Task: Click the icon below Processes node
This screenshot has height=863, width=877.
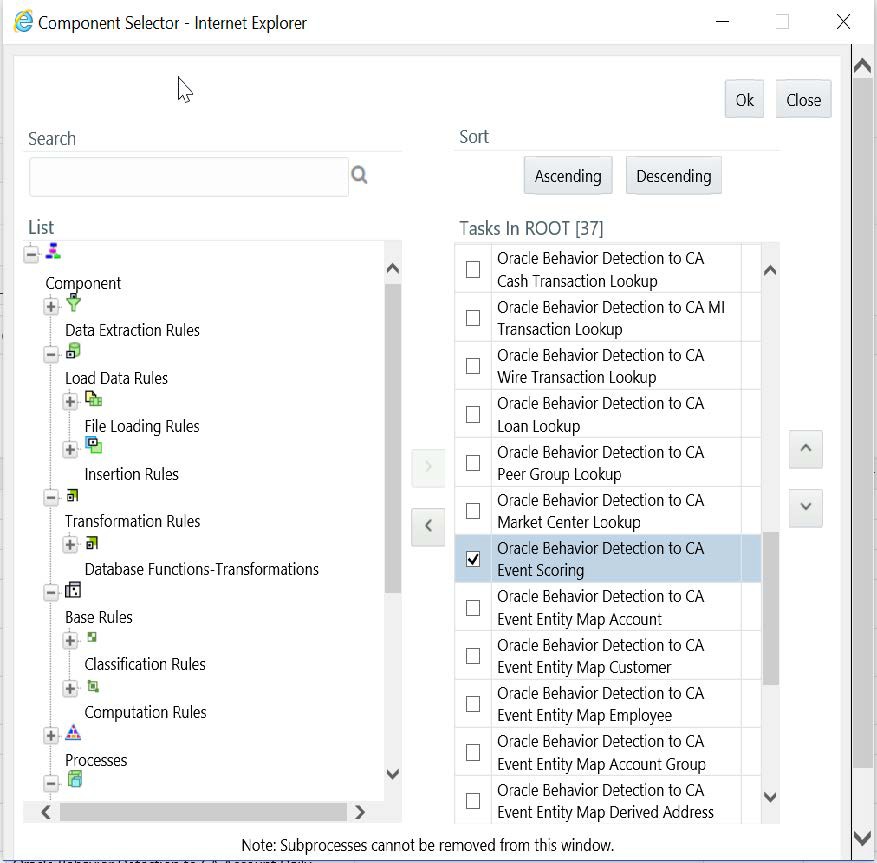Action: pyautogui.click(x=75, y=779)
